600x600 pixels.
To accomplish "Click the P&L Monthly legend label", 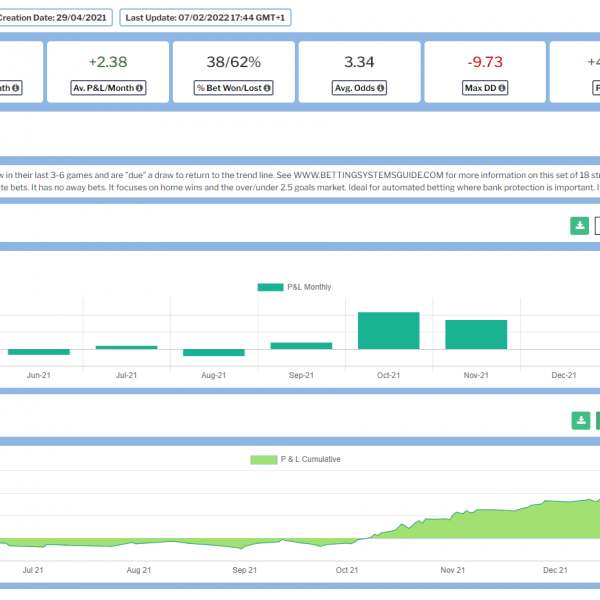I will (x=309, y=287).
